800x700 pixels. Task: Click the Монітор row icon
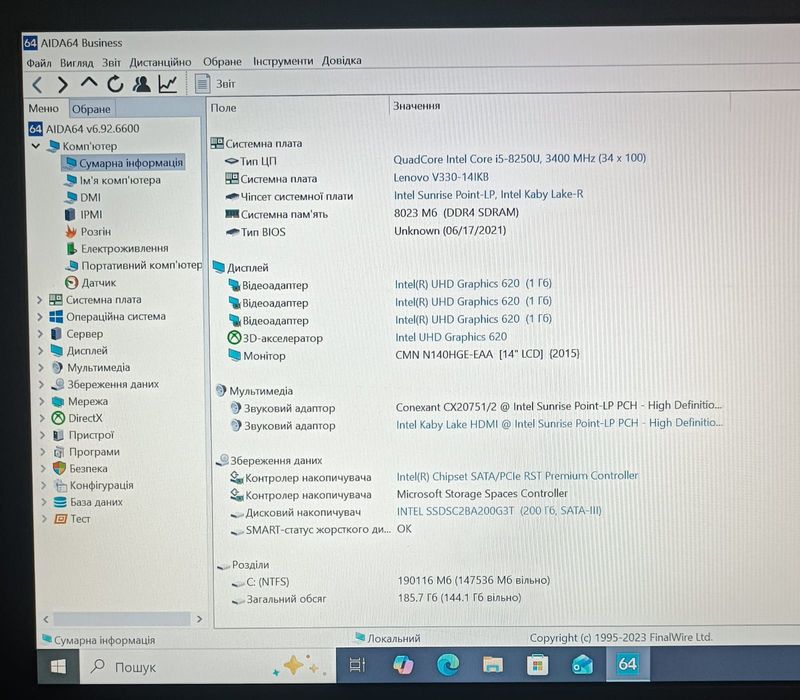pos(235,356)
